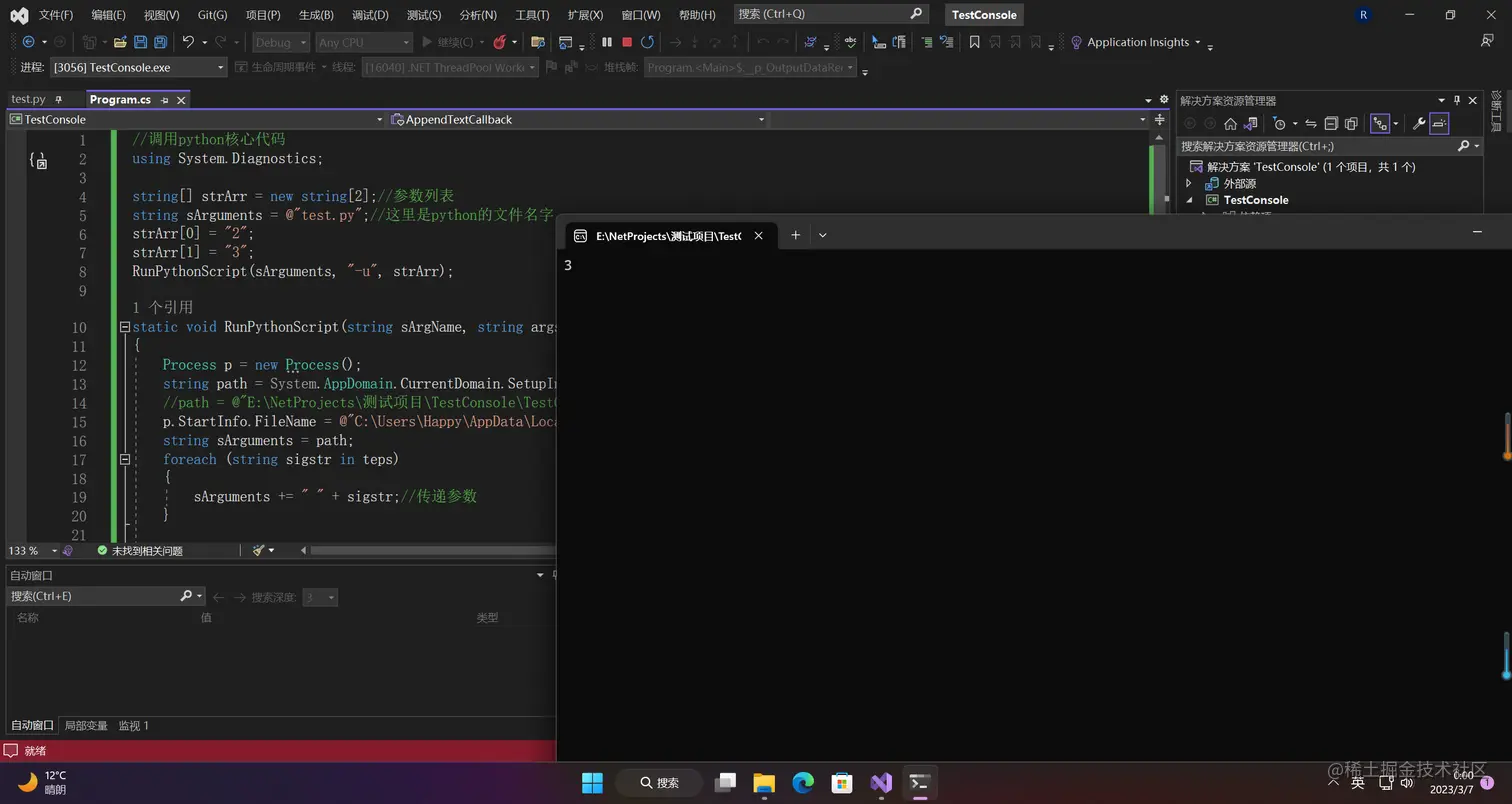Open the 文件(F) menu
The image size is (1512, 804).
(56, 15)
